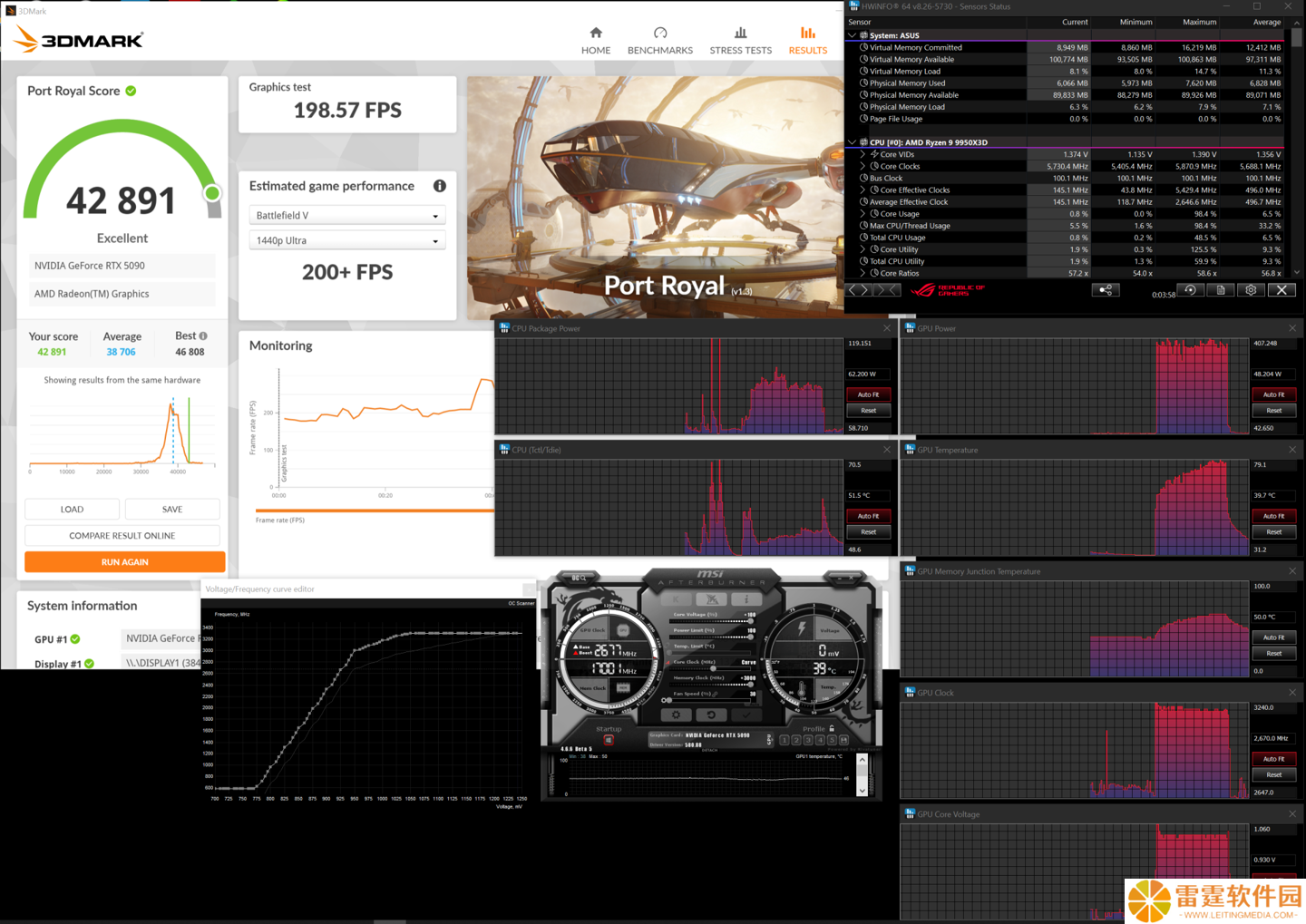The image size is (1306, 924).
Task: Toggle the Afterburner profile lock
Action: pos(832,728)
